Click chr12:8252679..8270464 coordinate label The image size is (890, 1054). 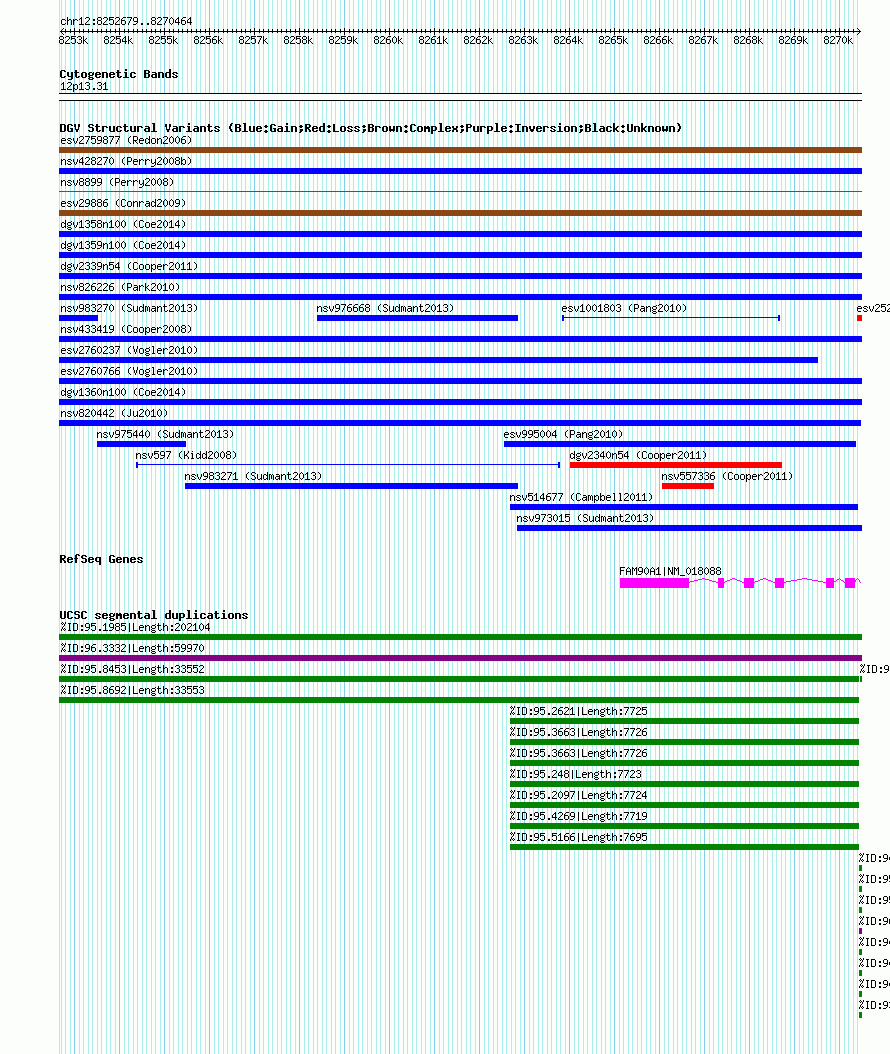126,22
